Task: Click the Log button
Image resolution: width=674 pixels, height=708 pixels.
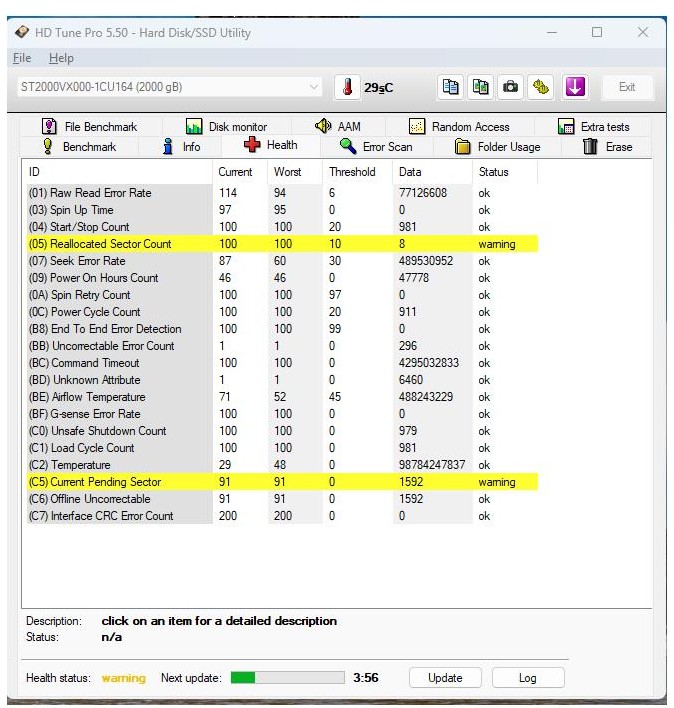Action: [527, 677]
